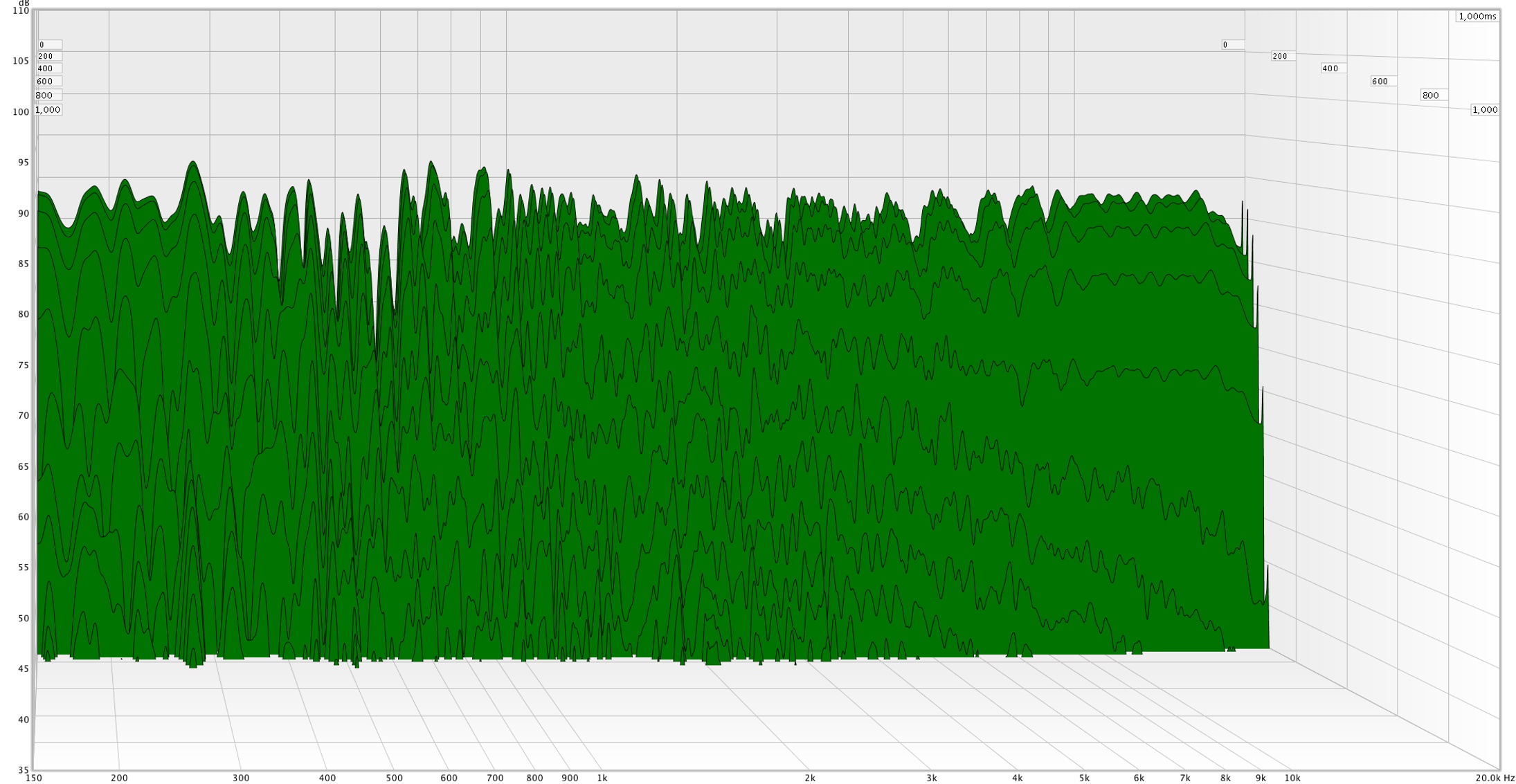Click the dB unit label above the axis
The height and width of the screenshot is (784, 1516).
[x=24, y=3]
